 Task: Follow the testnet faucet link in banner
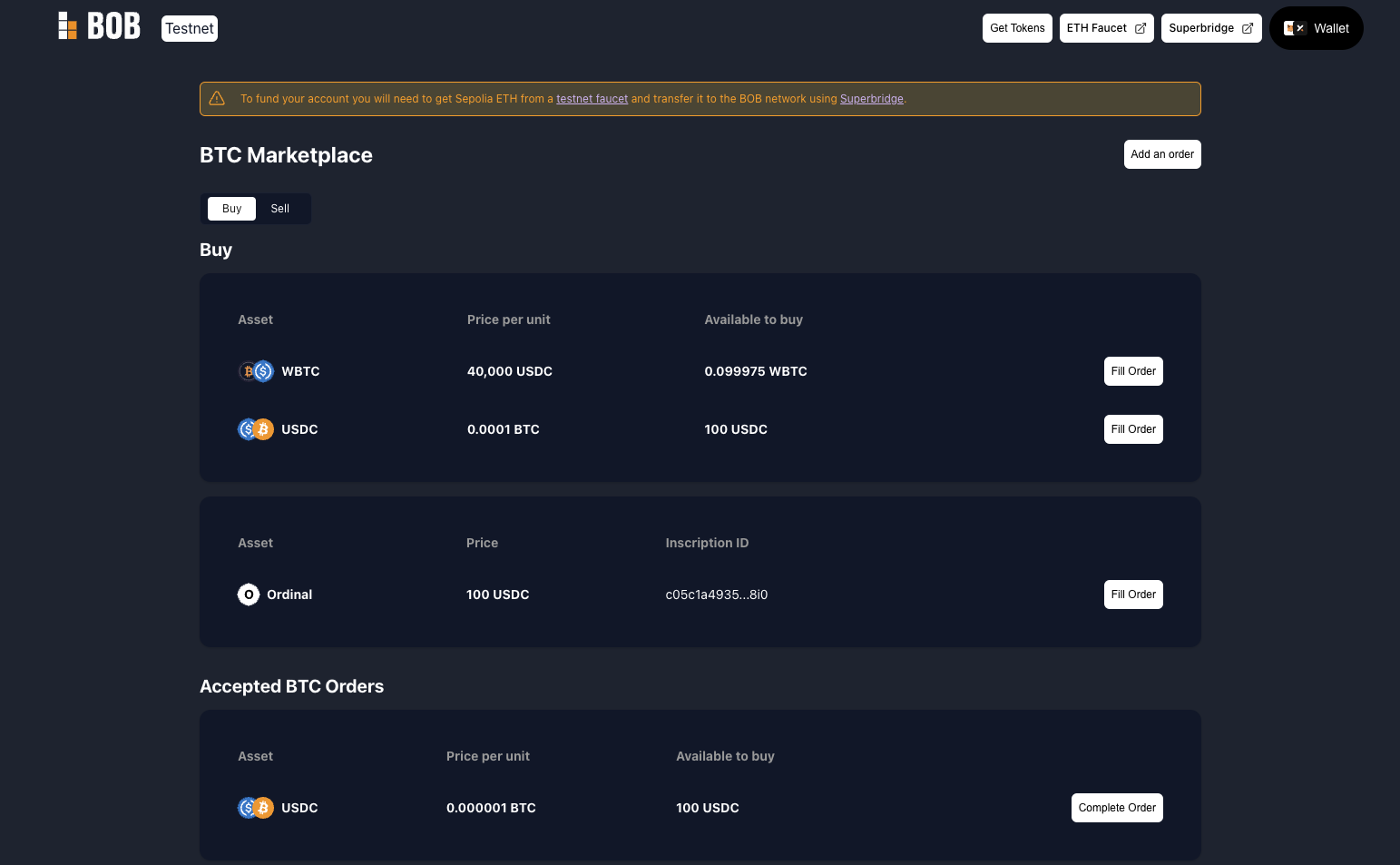pyautogui.click(x=592, y=99)
